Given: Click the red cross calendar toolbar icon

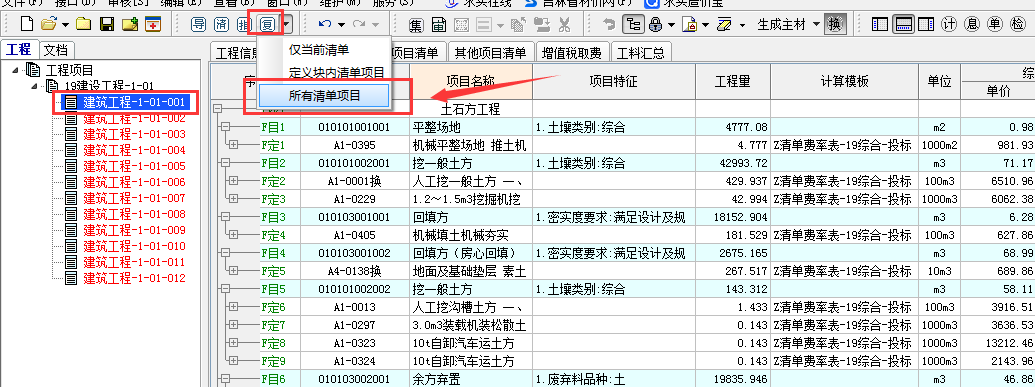Looking at the screenshot, I should (x=153, y=25).
